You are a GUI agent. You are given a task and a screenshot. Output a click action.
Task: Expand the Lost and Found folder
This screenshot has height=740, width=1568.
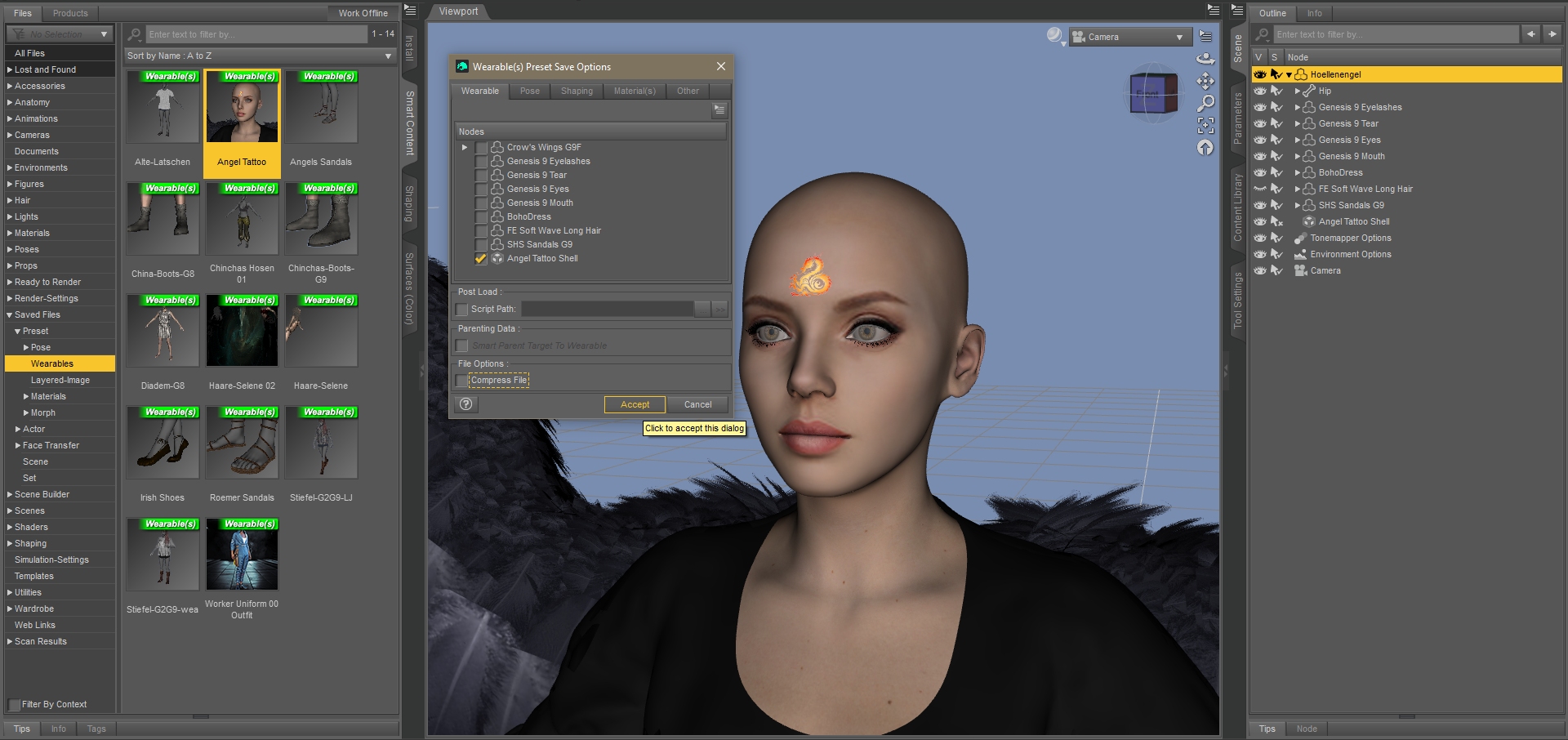[10, 69]
